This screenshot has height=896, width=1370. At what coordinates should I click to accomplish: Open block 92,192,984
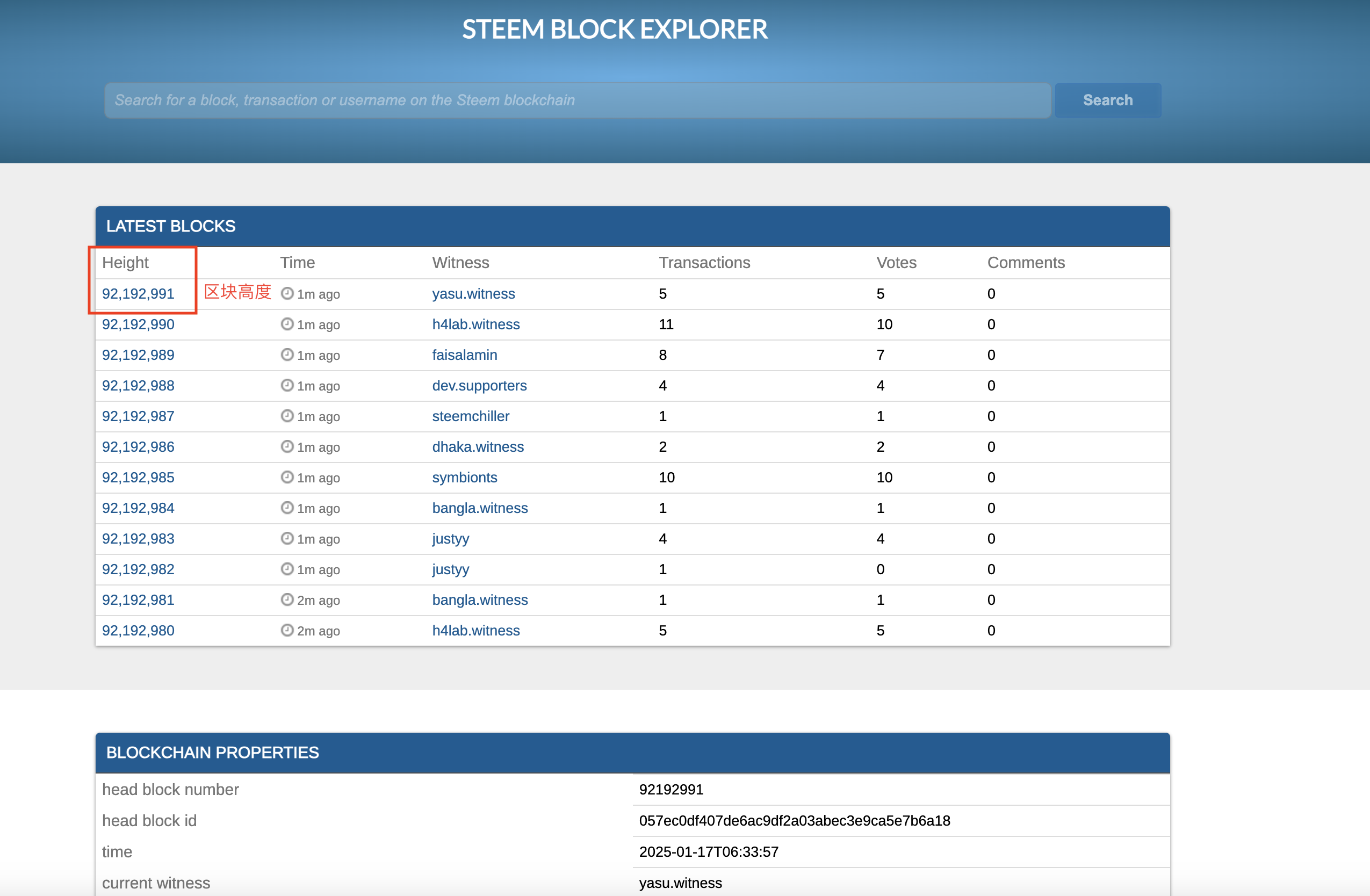click(x=138, y=508)
